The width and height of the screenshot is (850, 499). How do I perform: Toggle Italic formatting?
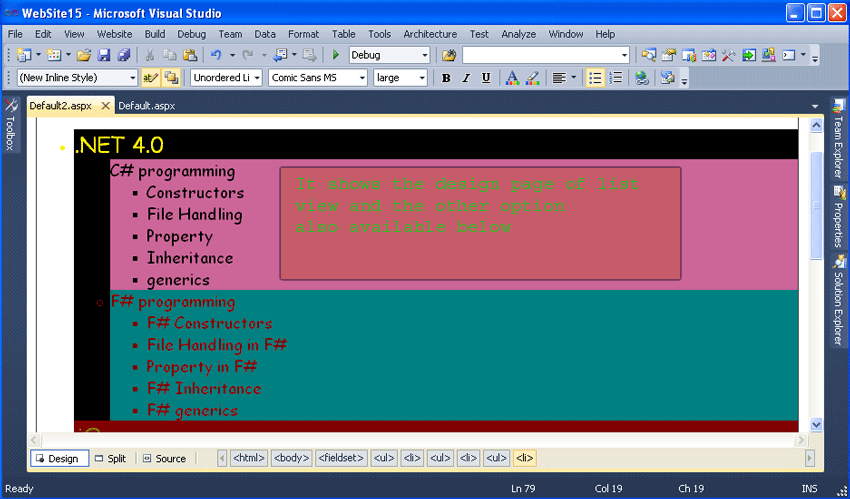[466, 78]
